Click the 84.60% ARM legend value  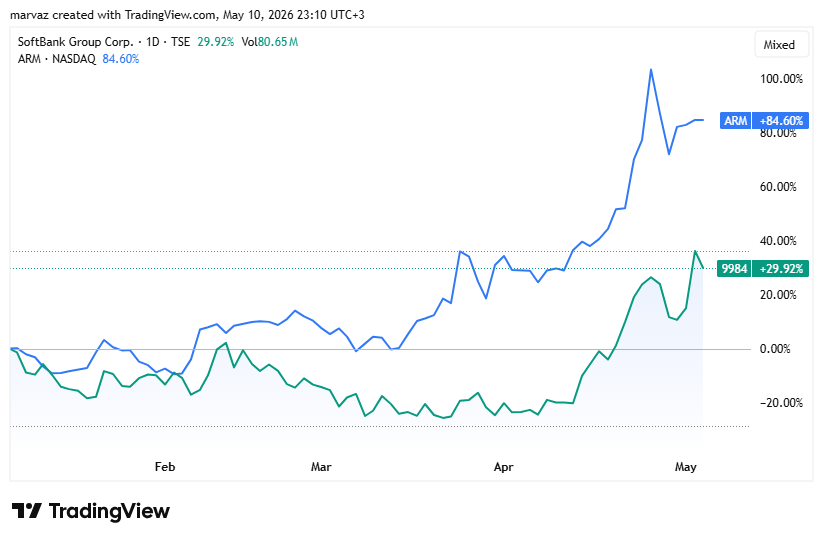[121, 59]
